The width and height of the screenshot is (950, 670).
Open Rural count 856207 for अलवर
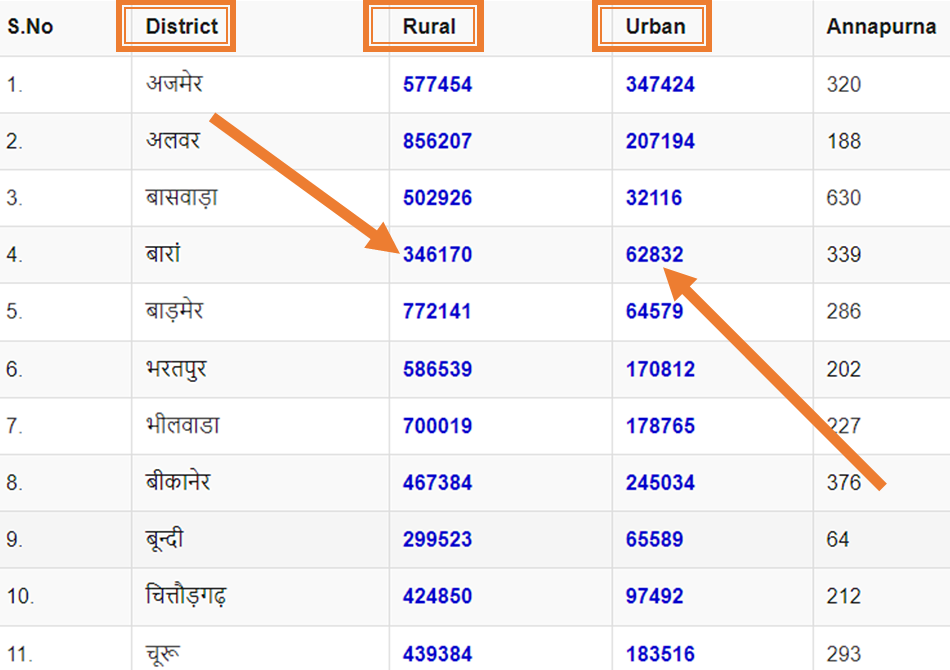coord(437,141)
